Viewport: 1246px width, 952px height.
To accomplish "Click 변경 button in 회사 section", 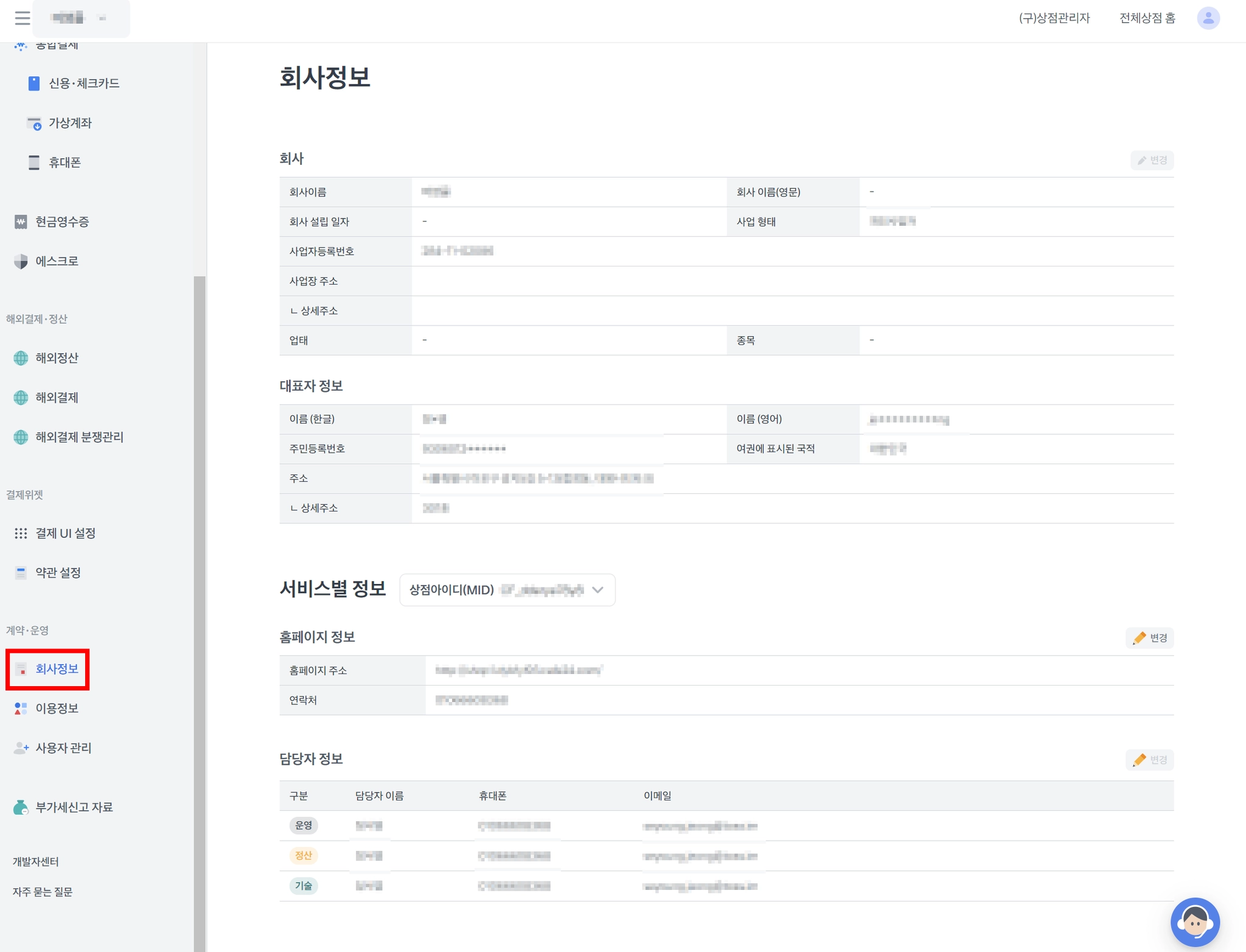I will click(1152, 160).
